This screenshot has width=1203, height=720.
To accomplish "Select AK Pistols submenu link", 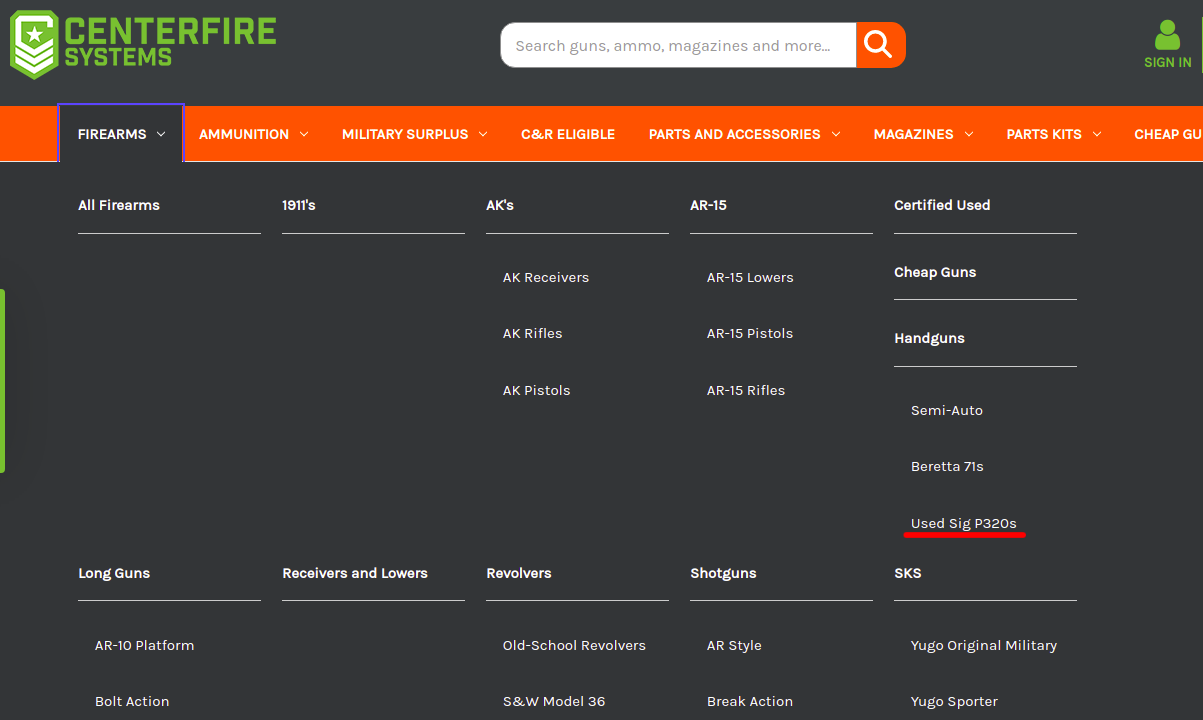I will click(537, 390).
